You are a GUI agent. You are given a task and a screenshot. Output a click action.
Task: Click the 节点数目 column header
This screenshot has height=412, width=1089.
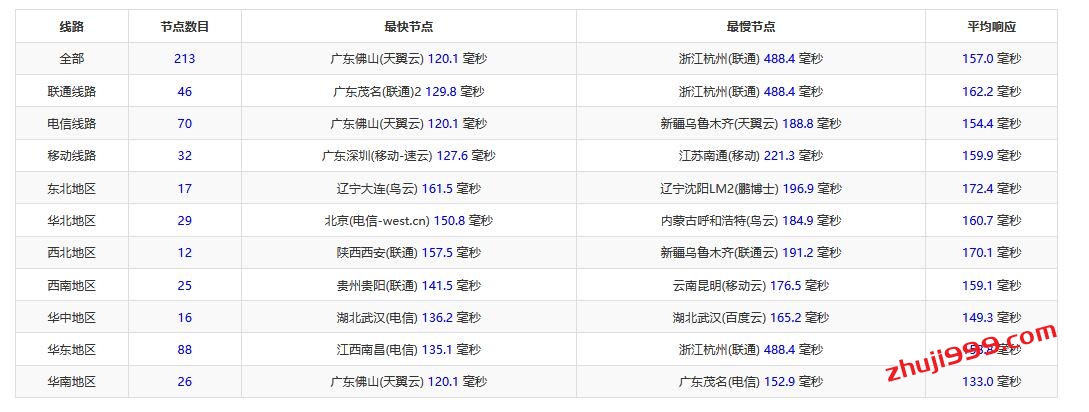(x=184, y=27)
